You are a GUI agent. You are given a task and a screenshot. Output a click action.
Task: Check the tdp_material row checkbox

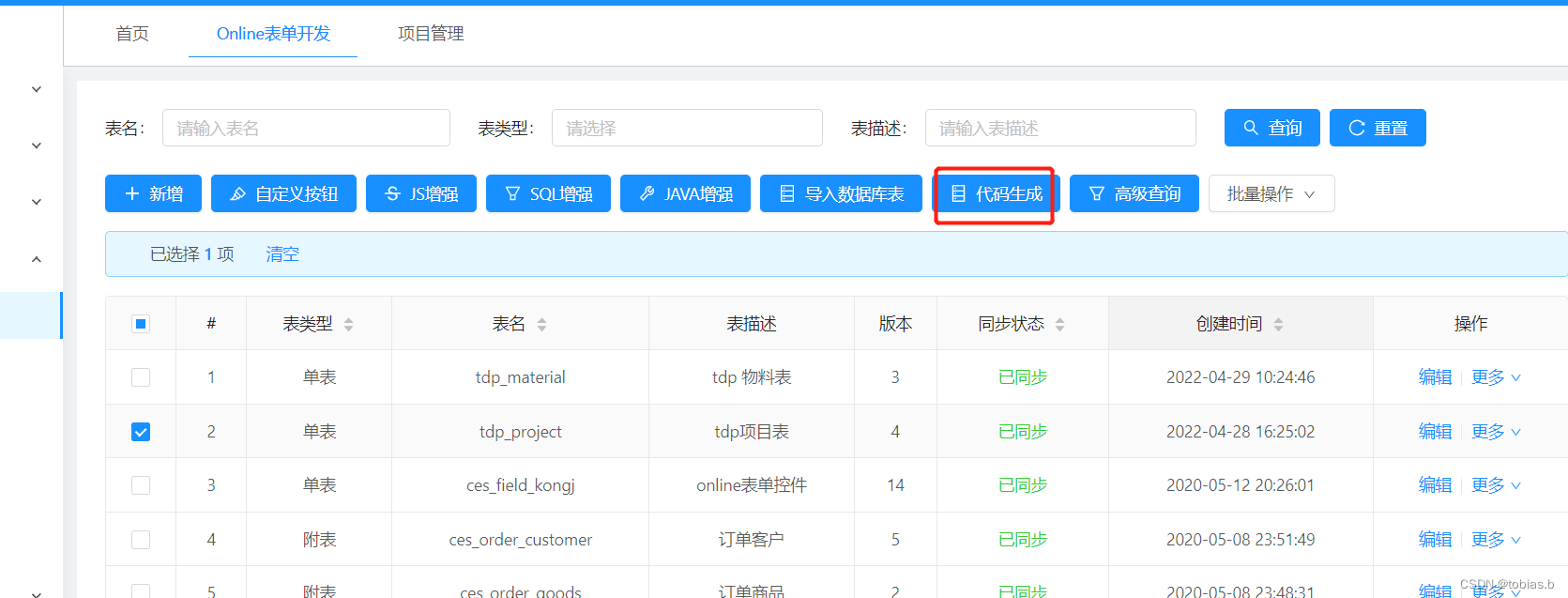click(x=141, y=377)
